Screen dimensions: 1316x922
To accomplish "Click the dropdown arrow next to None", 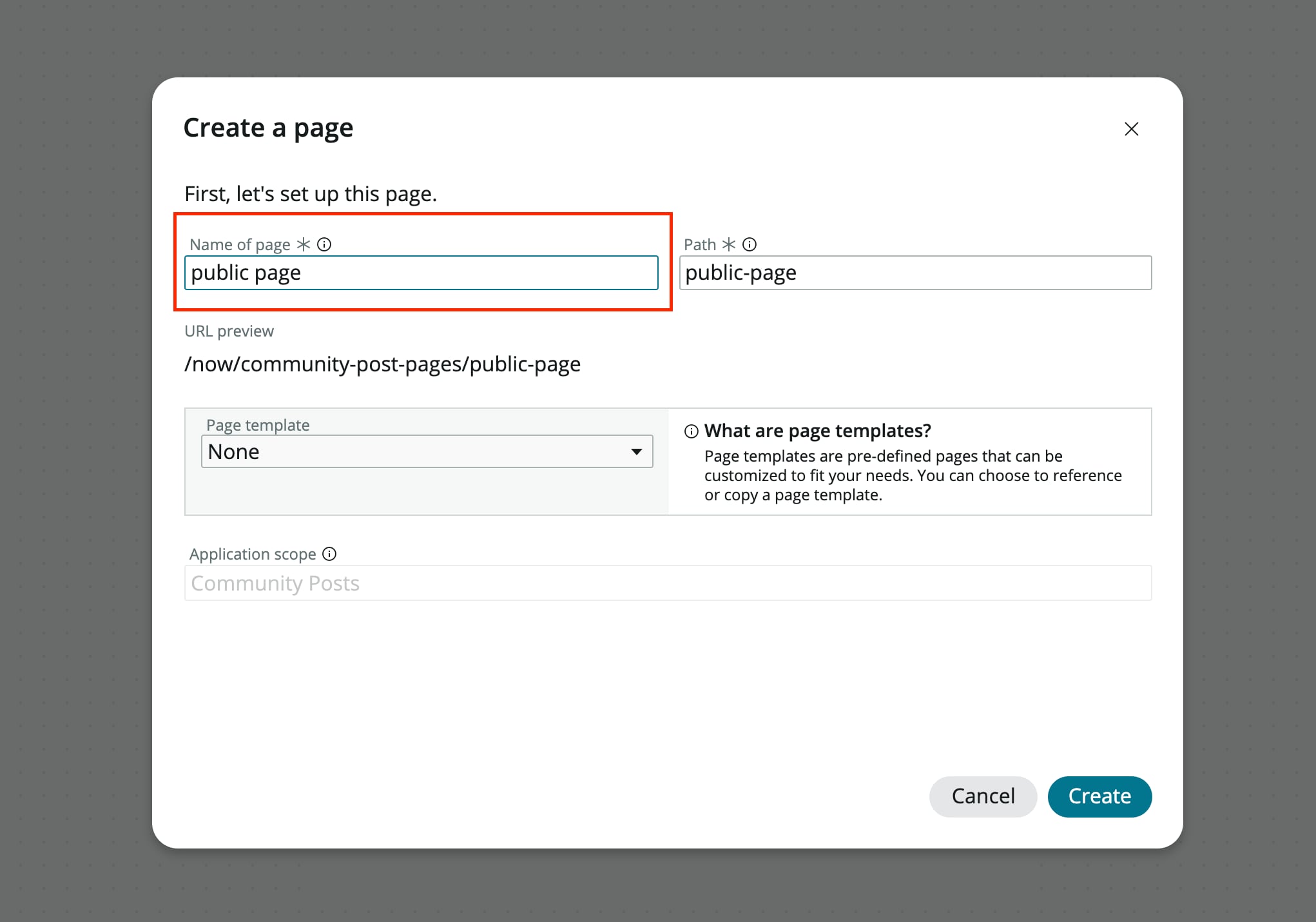I will point(636,451).
